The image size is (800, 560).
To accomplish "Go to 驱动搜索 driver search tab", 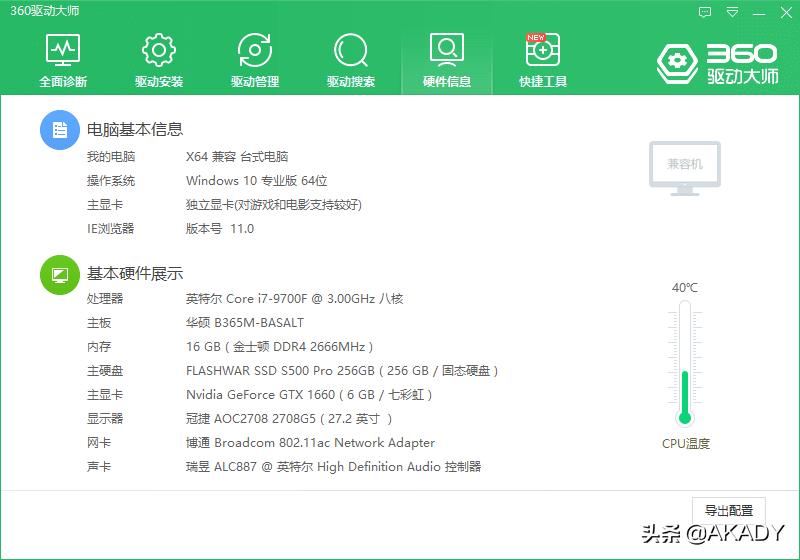I will tap(351, 60).
